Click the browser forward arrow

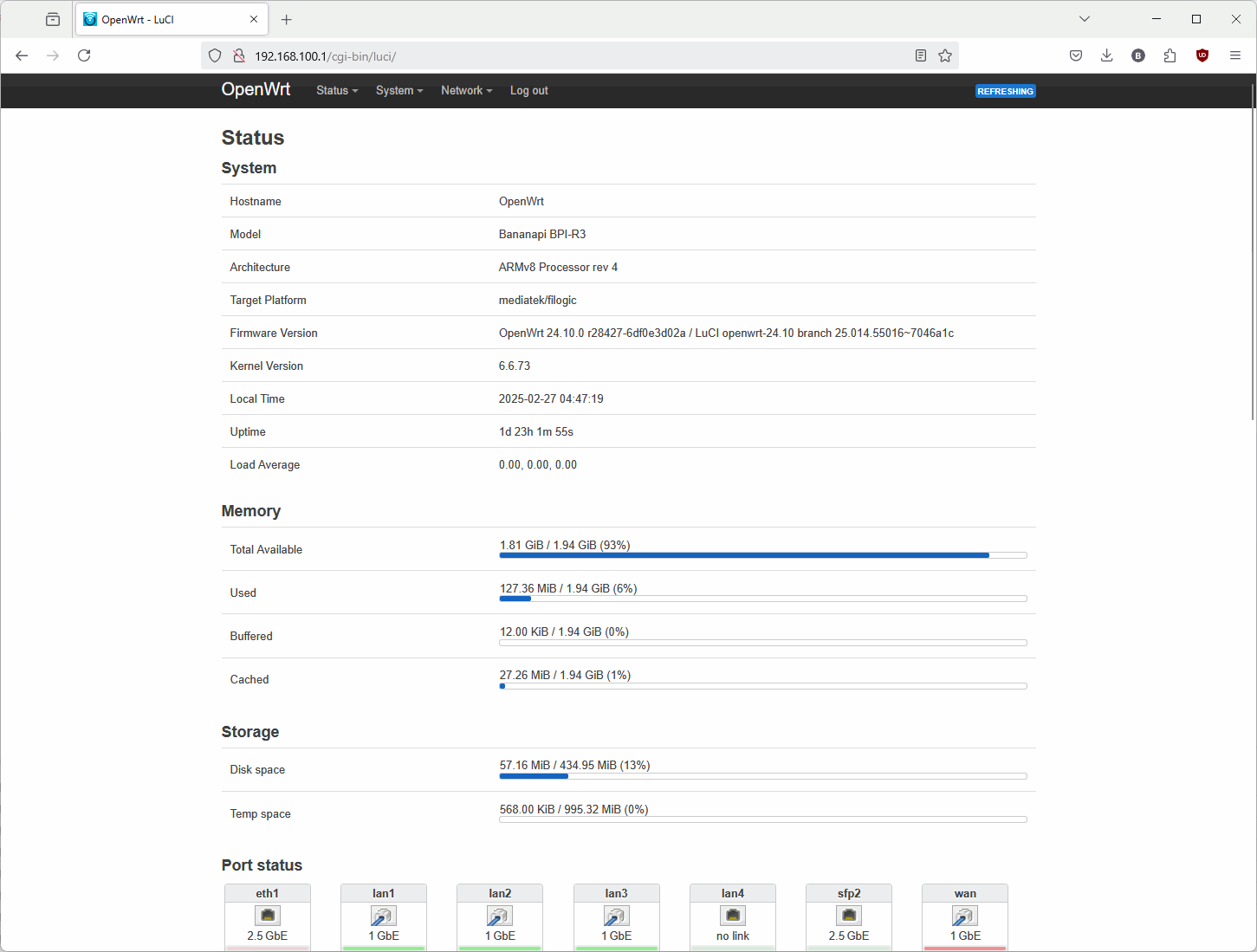pos(53,55)
